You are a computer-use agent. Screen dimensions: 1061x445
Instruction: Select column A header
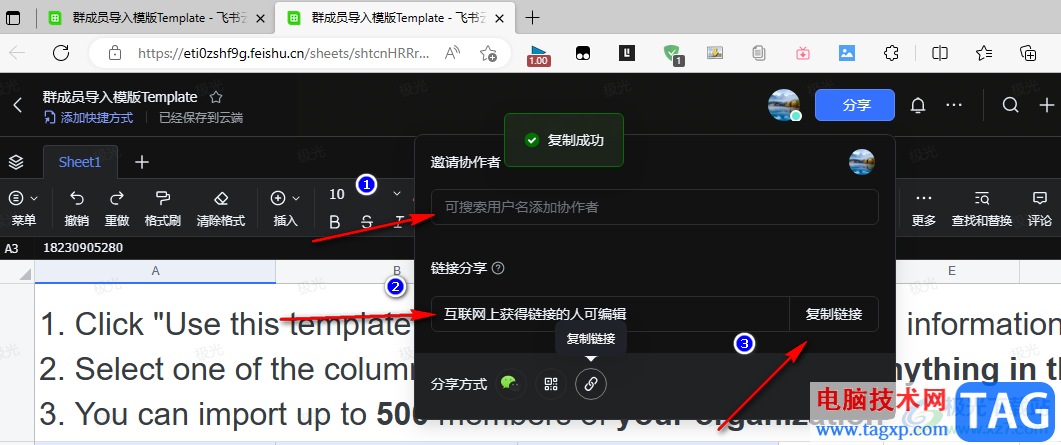pyautogui.click(x=155, y=271)
